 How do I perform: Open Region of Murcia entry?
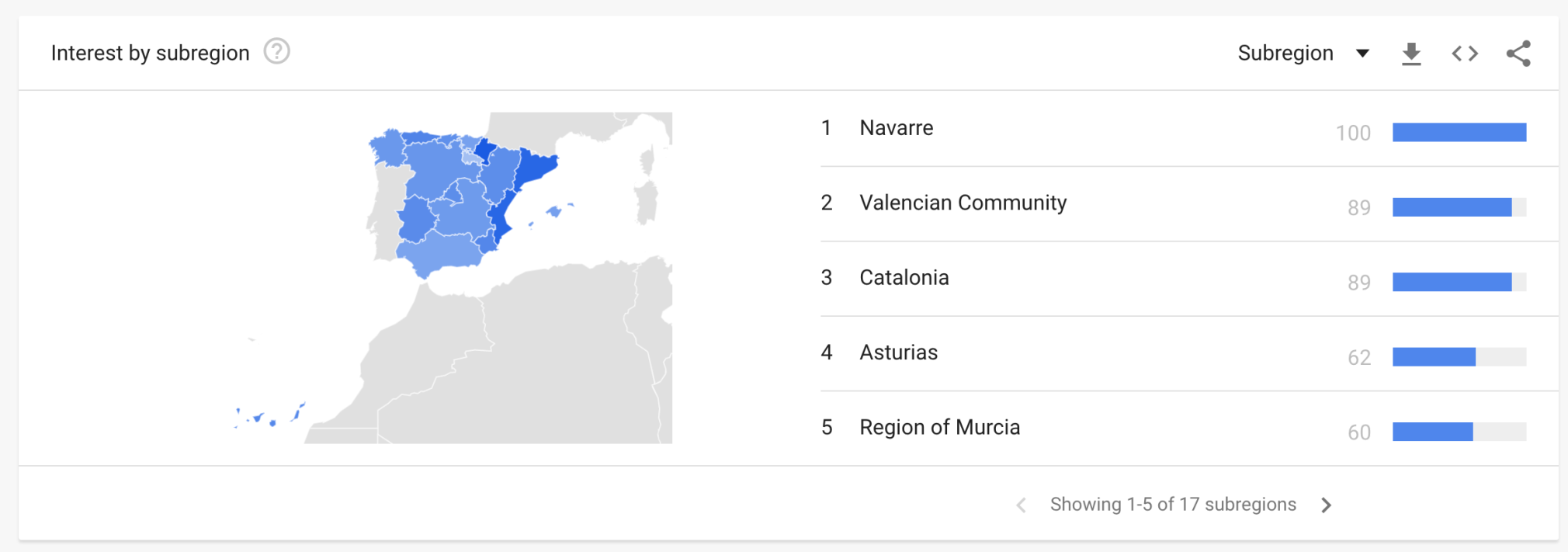tap(939, 427)
